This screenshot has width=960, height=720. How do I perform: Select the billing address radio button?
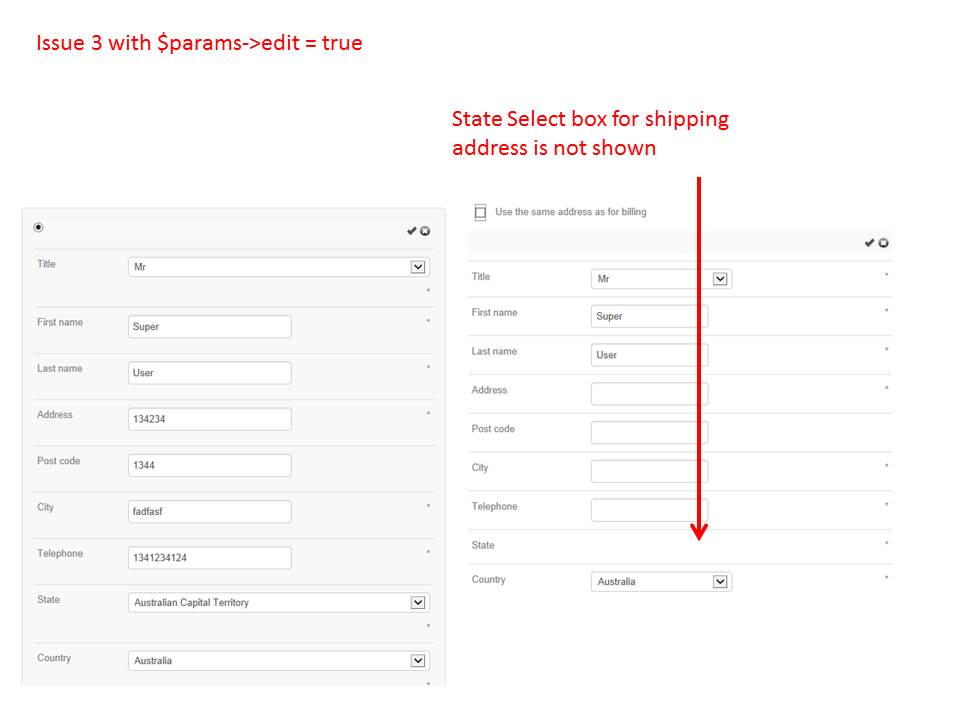tap(39, 228)
